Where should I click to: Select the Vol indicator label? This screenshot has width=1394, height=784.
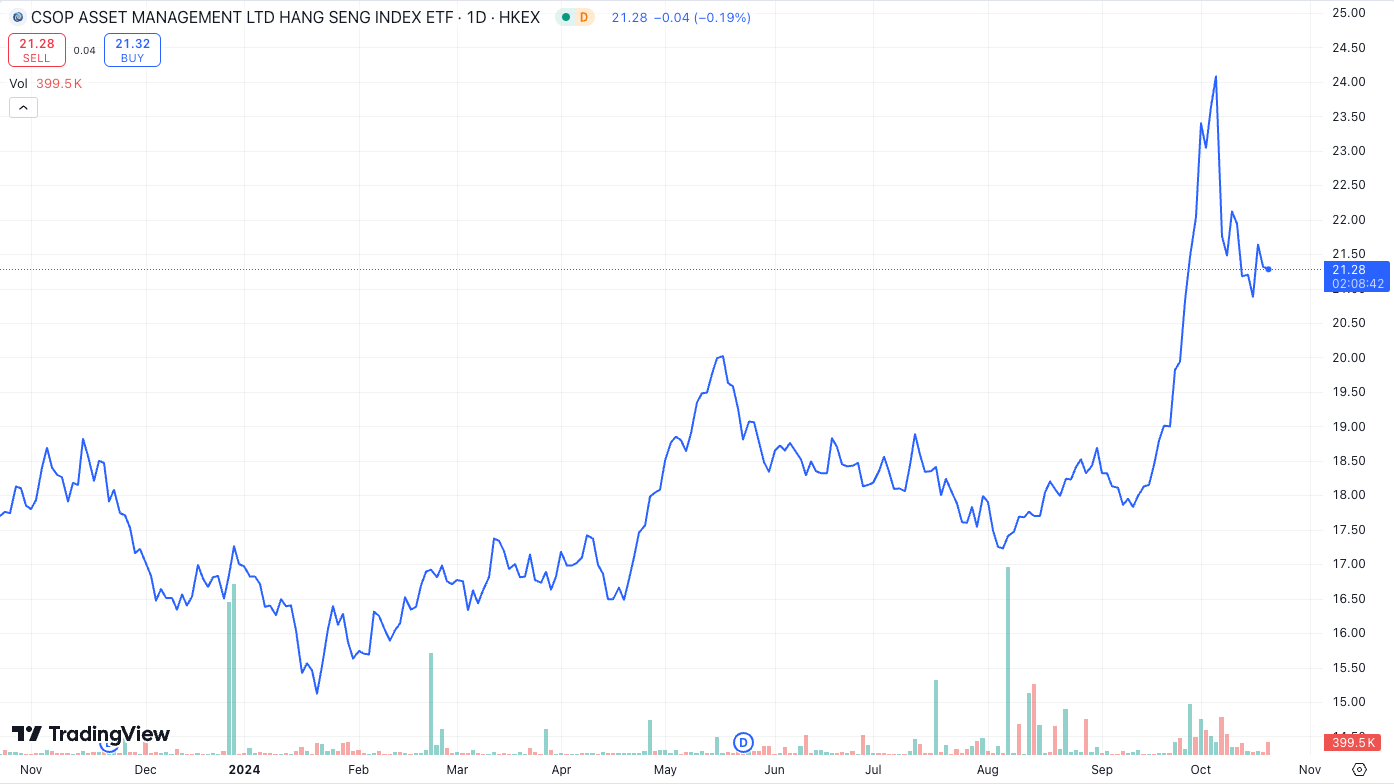tap(19, 84)
